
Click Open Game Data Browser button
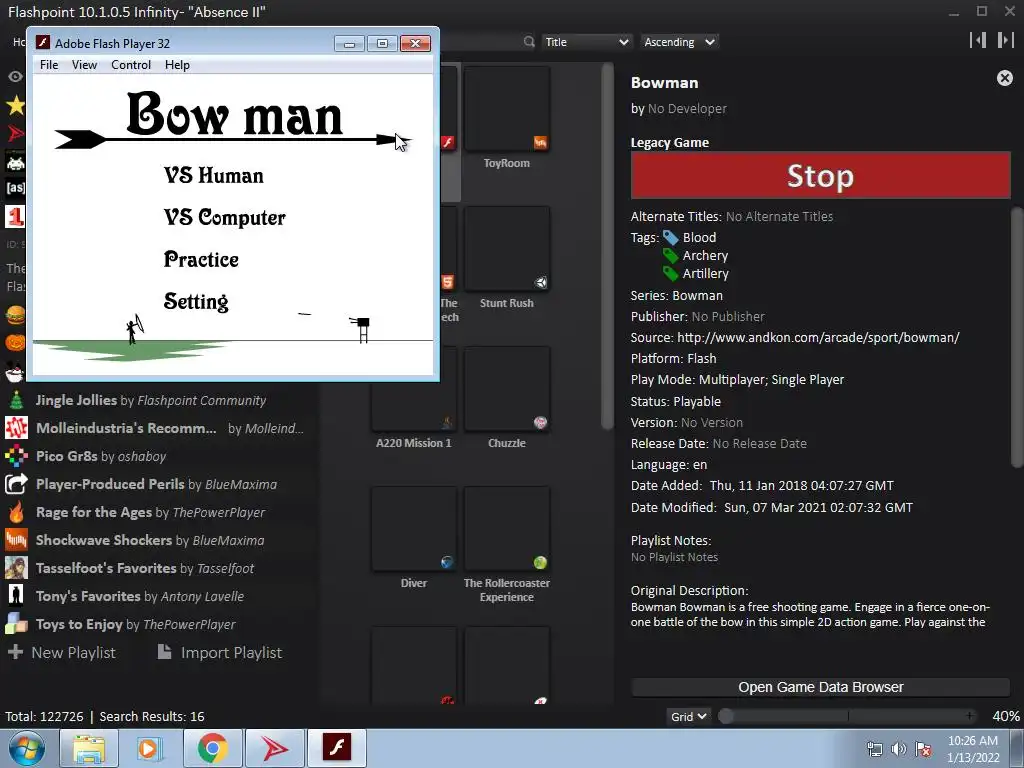click(820, 687)
